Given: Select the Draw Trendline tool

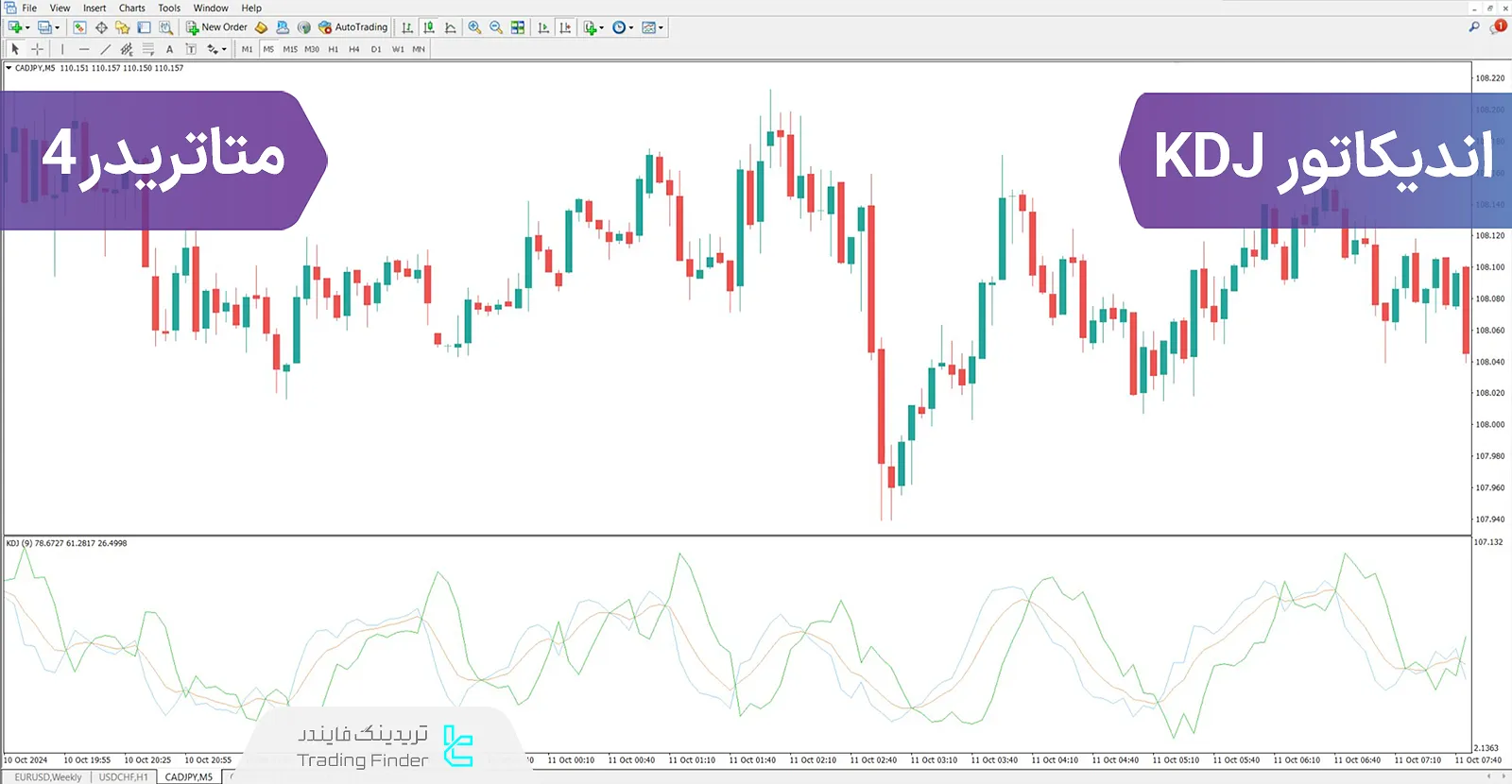Looking at the screenshot, I should [x=105, y=49].
